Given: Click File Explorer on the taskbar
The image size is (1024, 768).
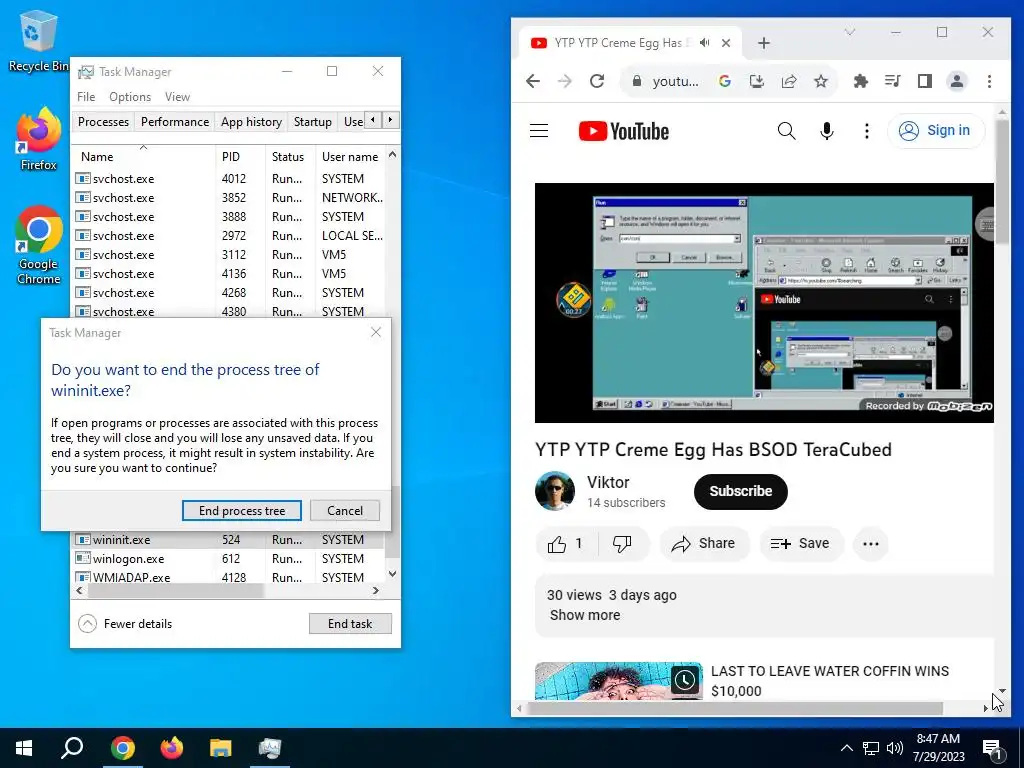Looking at the screenshot, I should [x=221, y=748].
